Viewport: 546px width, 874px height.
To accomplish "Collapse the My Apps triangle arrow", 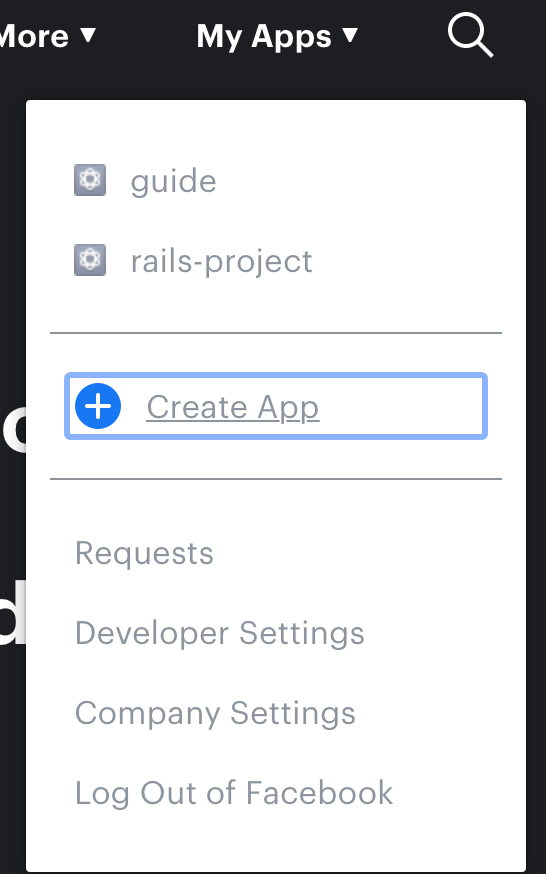I will pyautogui.click(x=350, y=36).
